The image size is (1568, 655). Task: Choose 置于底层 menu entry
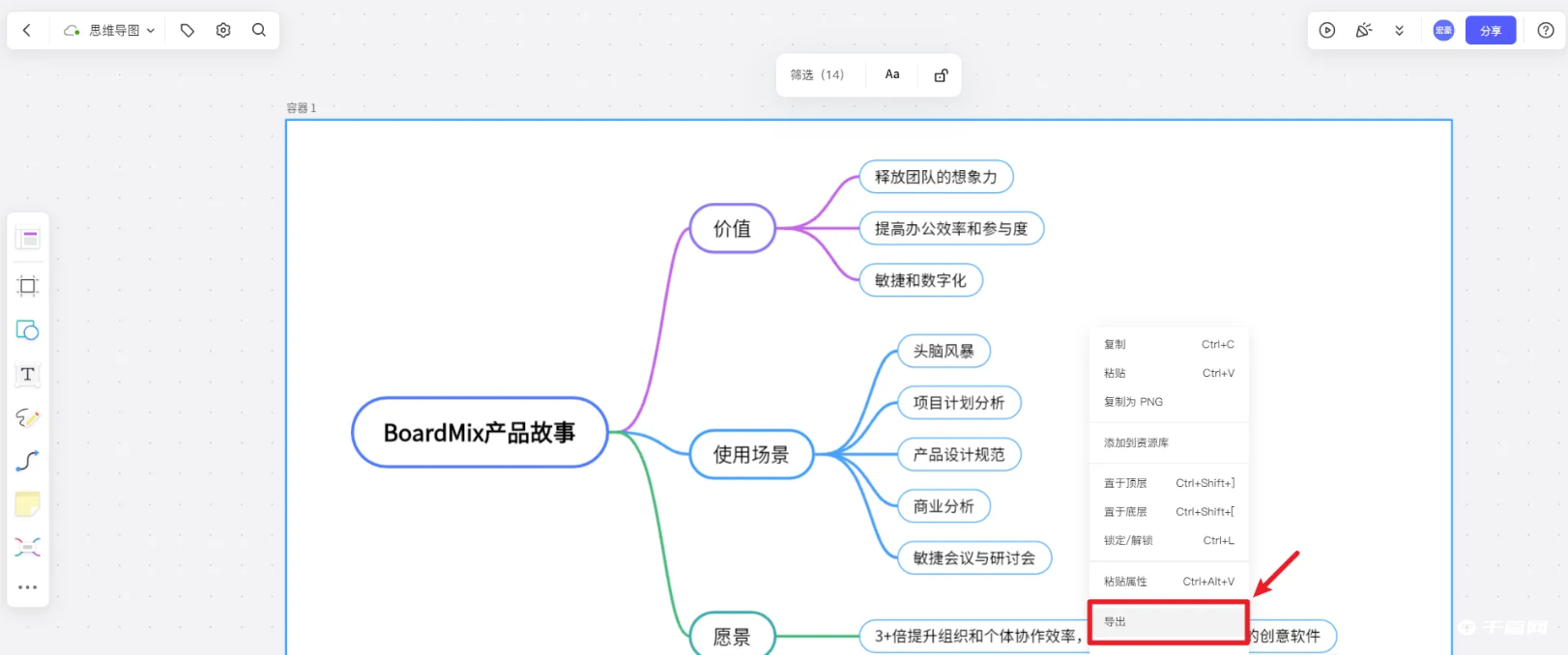pos(1169,512)
